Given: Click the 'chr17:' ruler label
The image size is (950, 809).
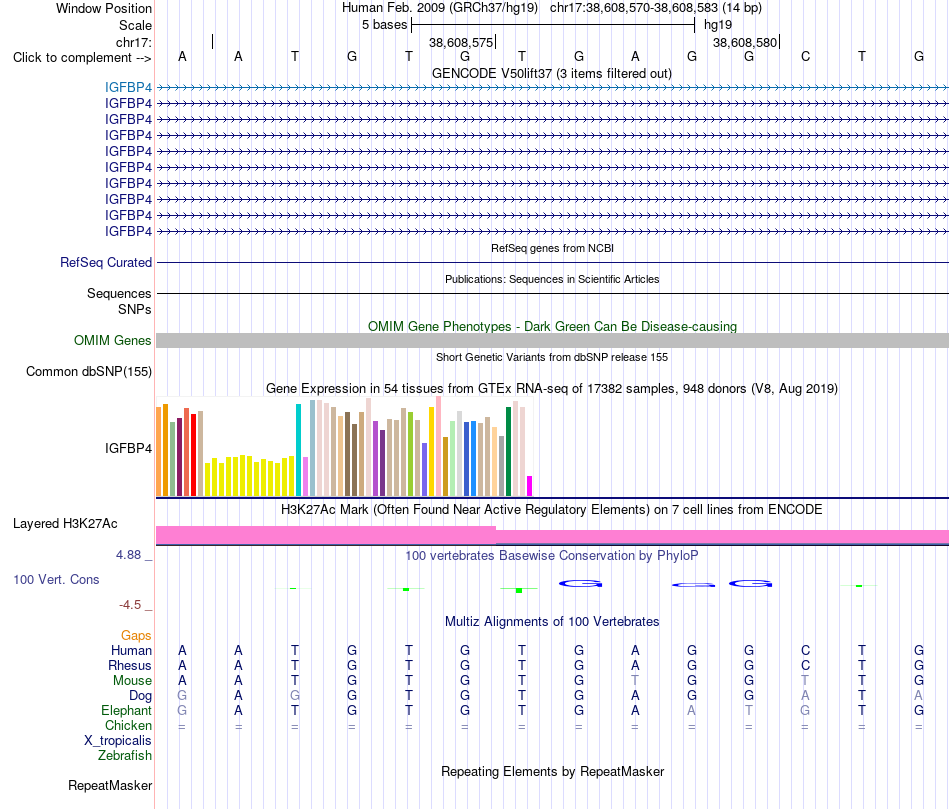Looking at the screenshot, I should coord(133,42).
